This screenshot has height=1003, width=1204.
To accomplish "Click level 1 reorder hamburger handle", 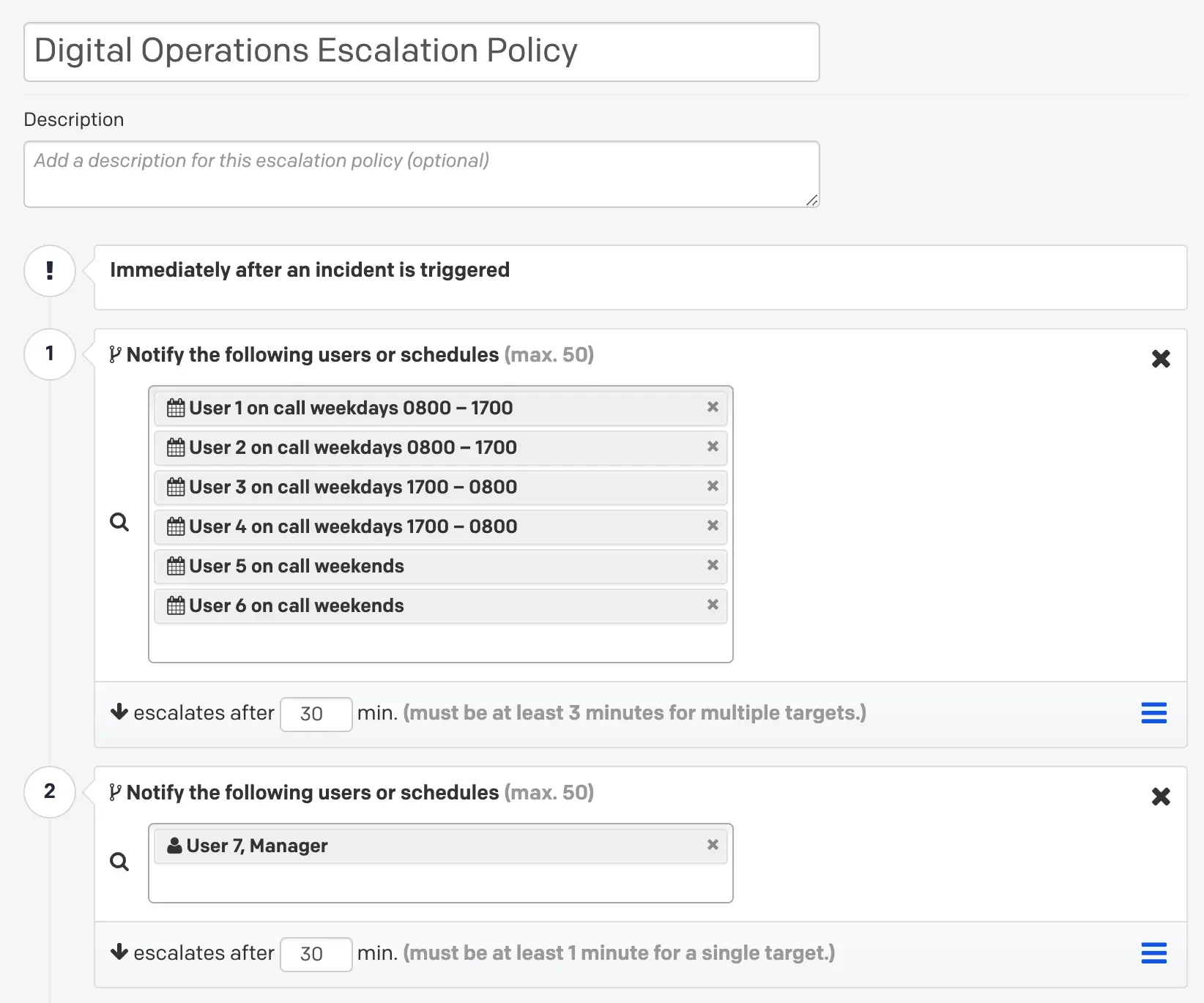I will coord(1153,713).
